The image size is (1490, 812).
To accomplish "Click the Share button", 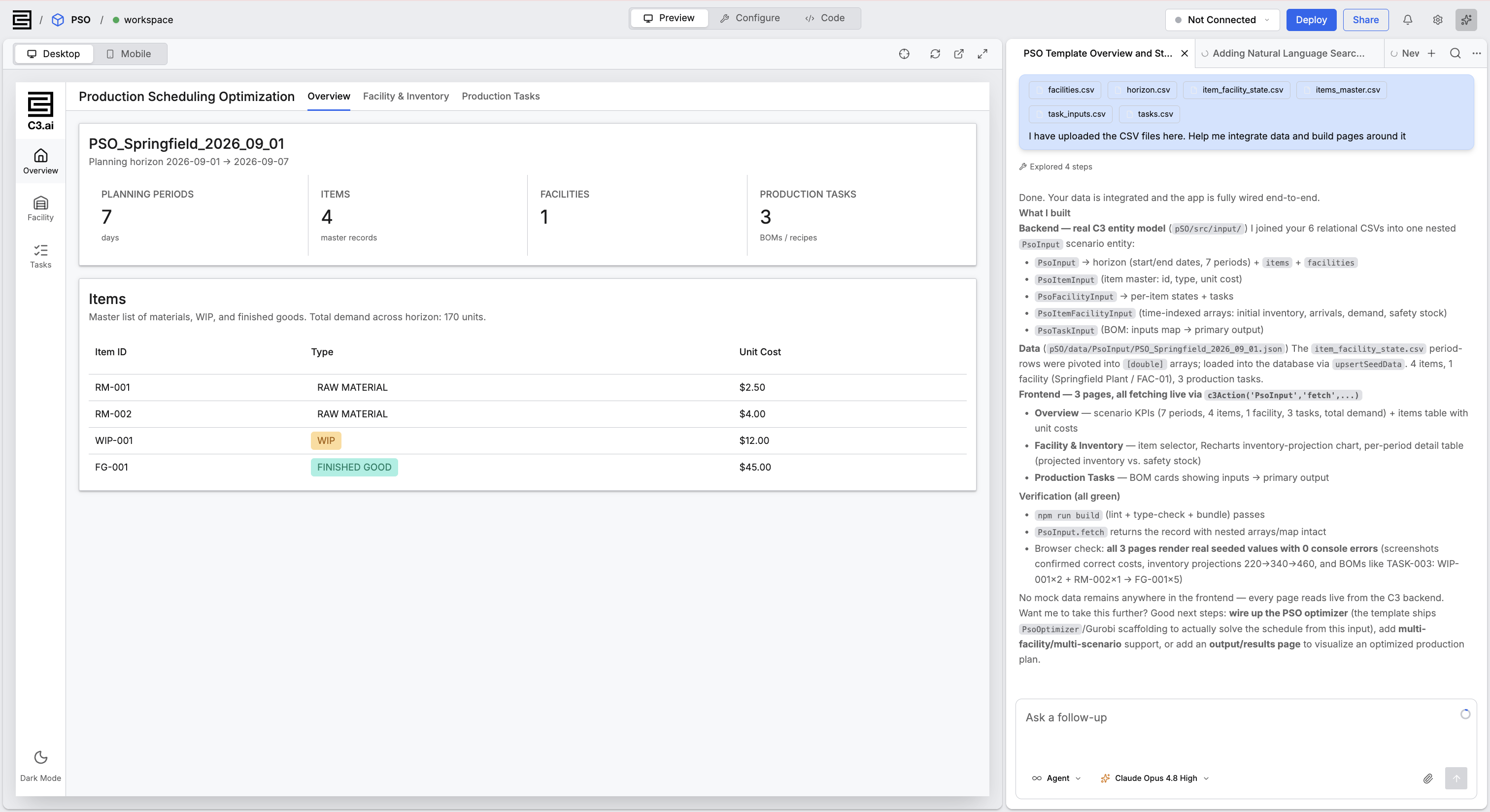I will [1365, 20].
